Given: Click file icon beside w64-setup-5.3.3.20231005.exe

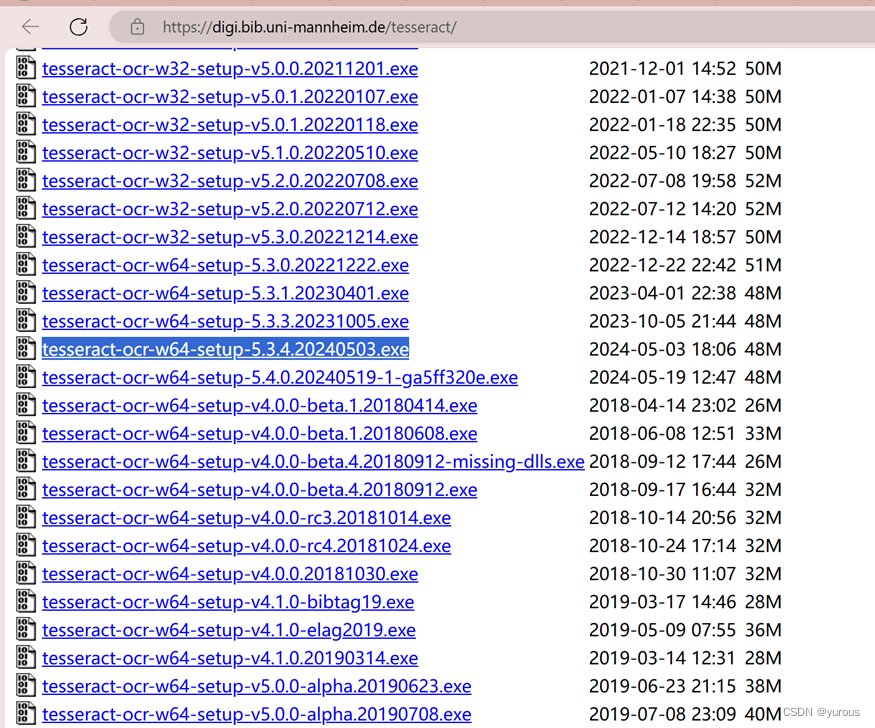Looking at the screenshot, I should pyautogui.click(x=26, y=321).
